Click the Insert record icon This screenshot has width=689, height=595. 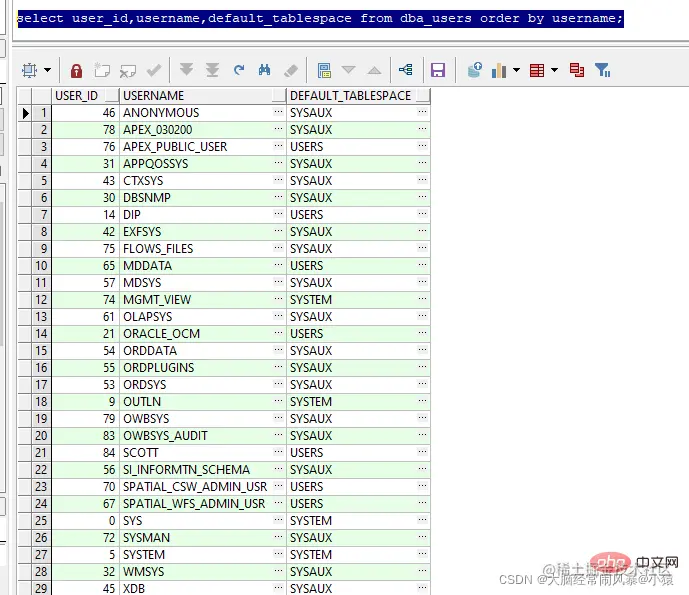[102, 70]
